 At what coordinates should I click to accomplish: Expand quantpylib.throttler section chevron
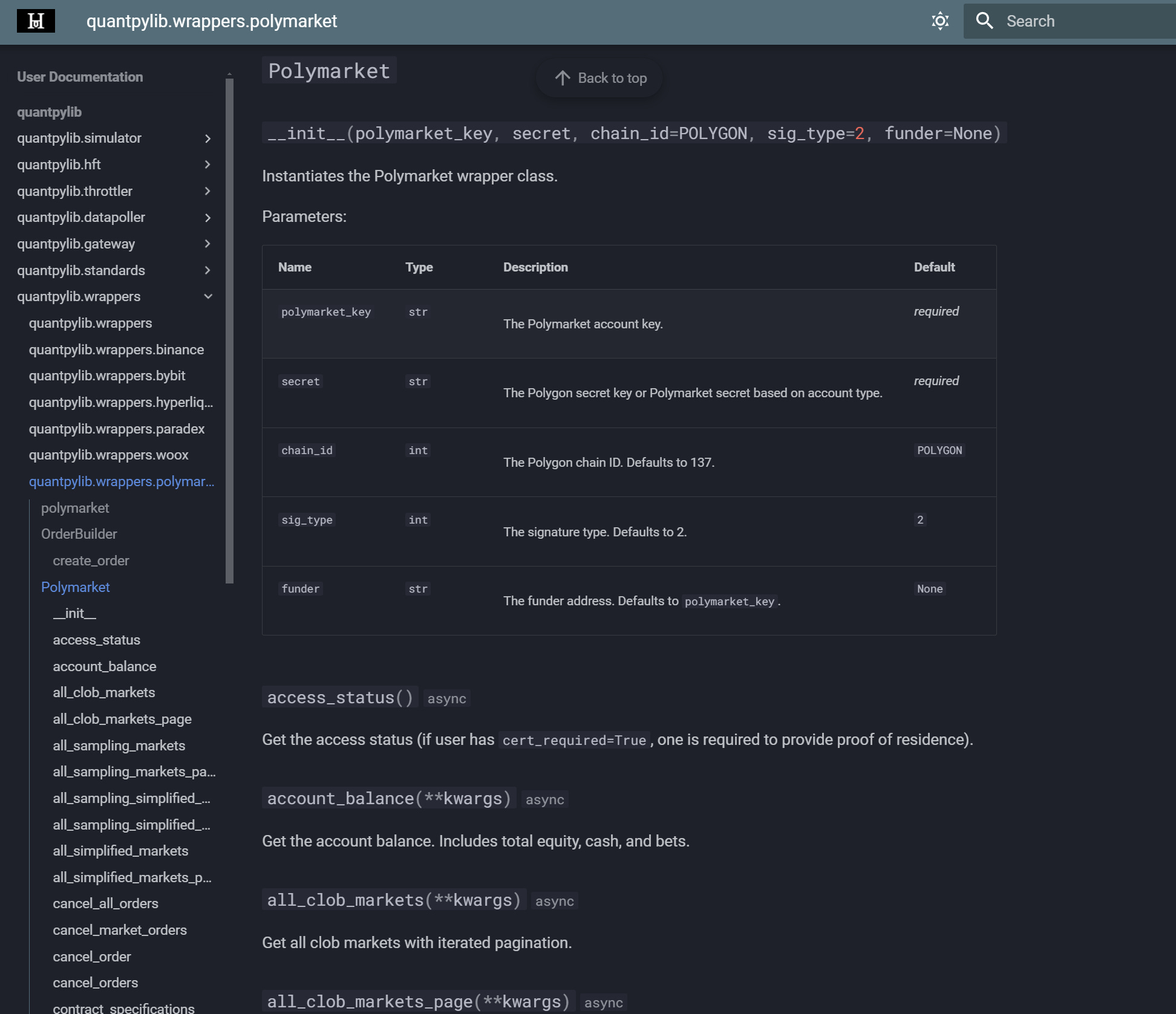pos(207,191)
